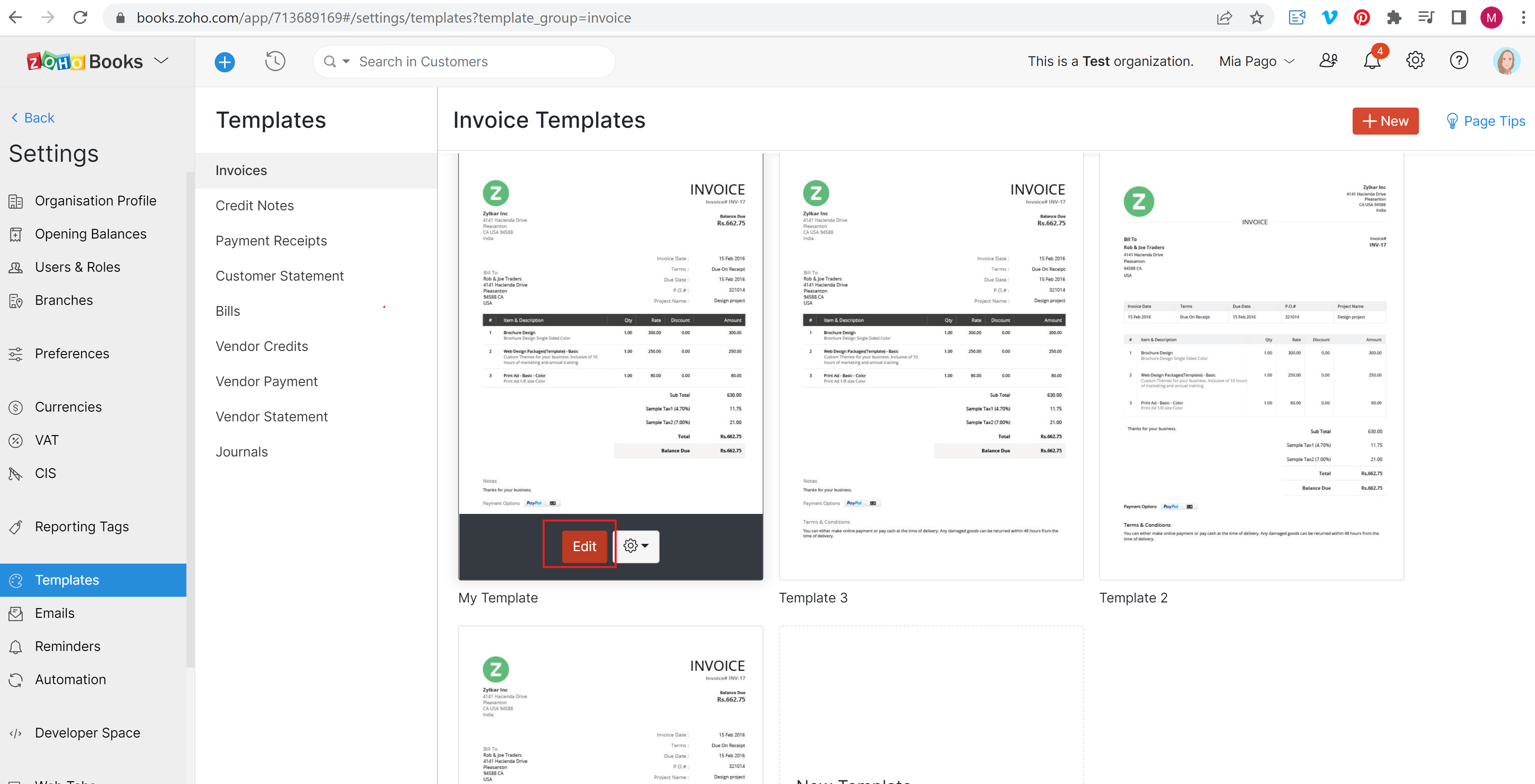Open Opening Balances settings
1535x784 pixels.
tap(93, 234)
